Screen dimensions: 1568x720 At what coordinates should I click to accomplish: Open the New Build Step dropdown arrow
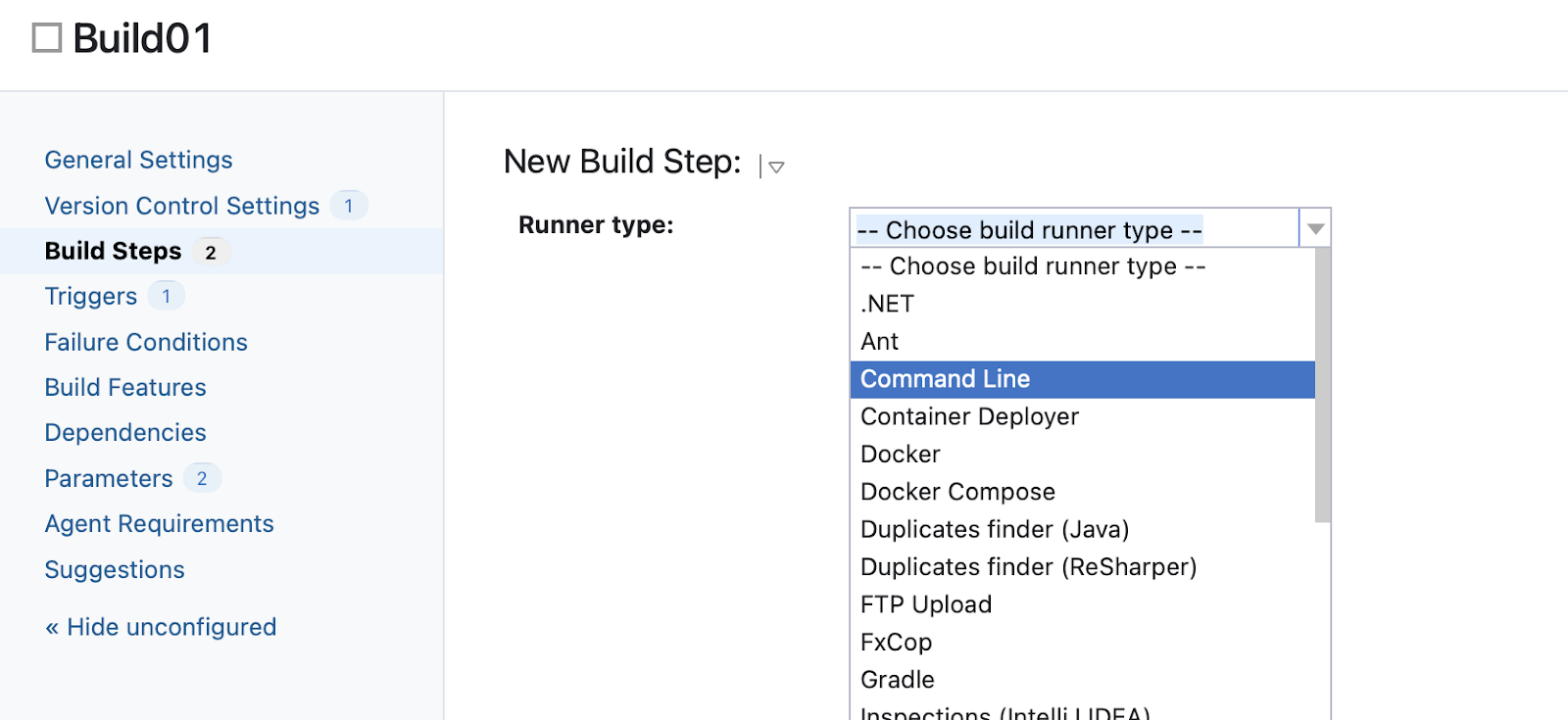775,168
